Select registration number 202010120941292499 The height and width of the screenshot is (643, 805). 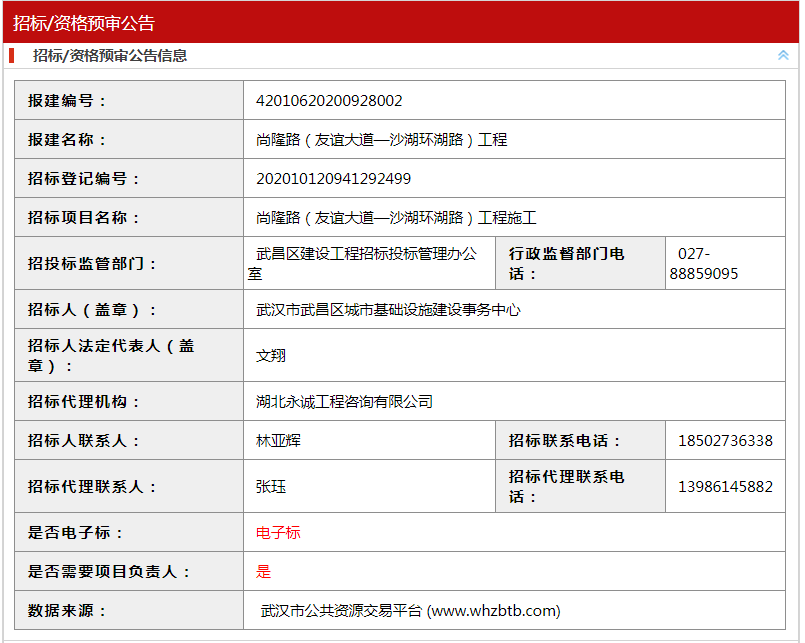pos(333,179)
